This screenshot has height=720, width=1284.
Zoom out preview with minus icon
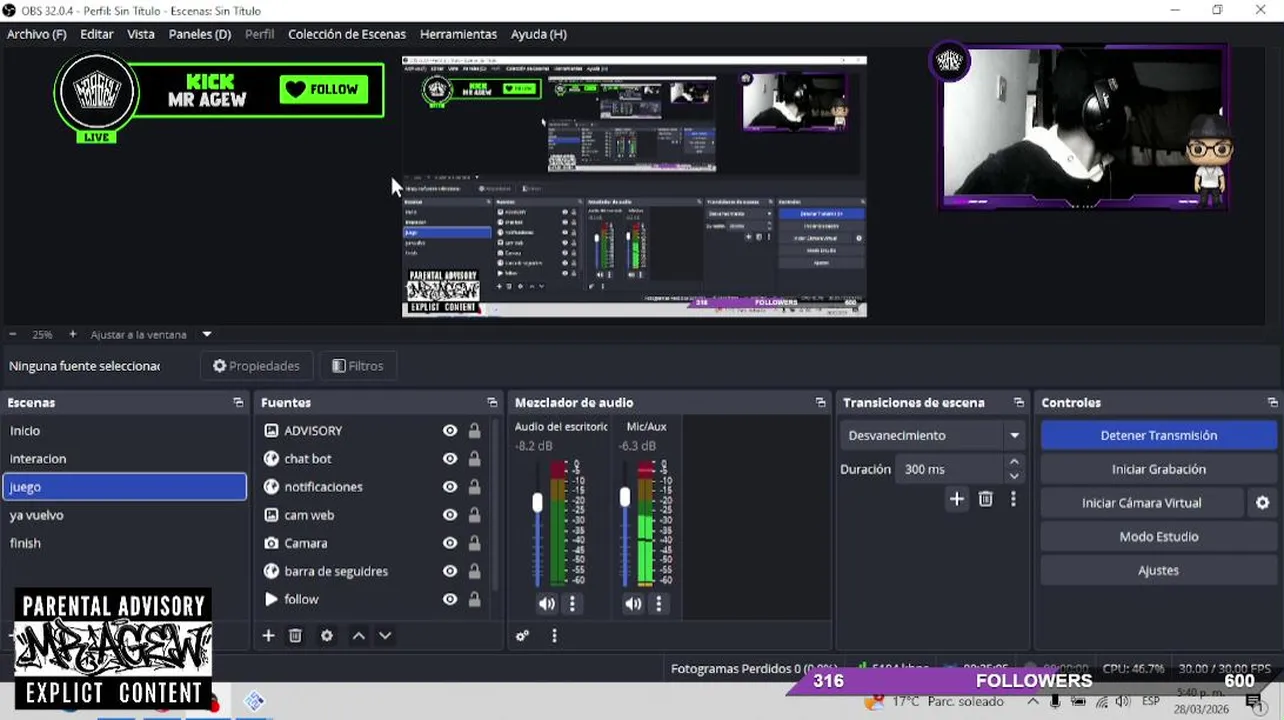[13, 335]
